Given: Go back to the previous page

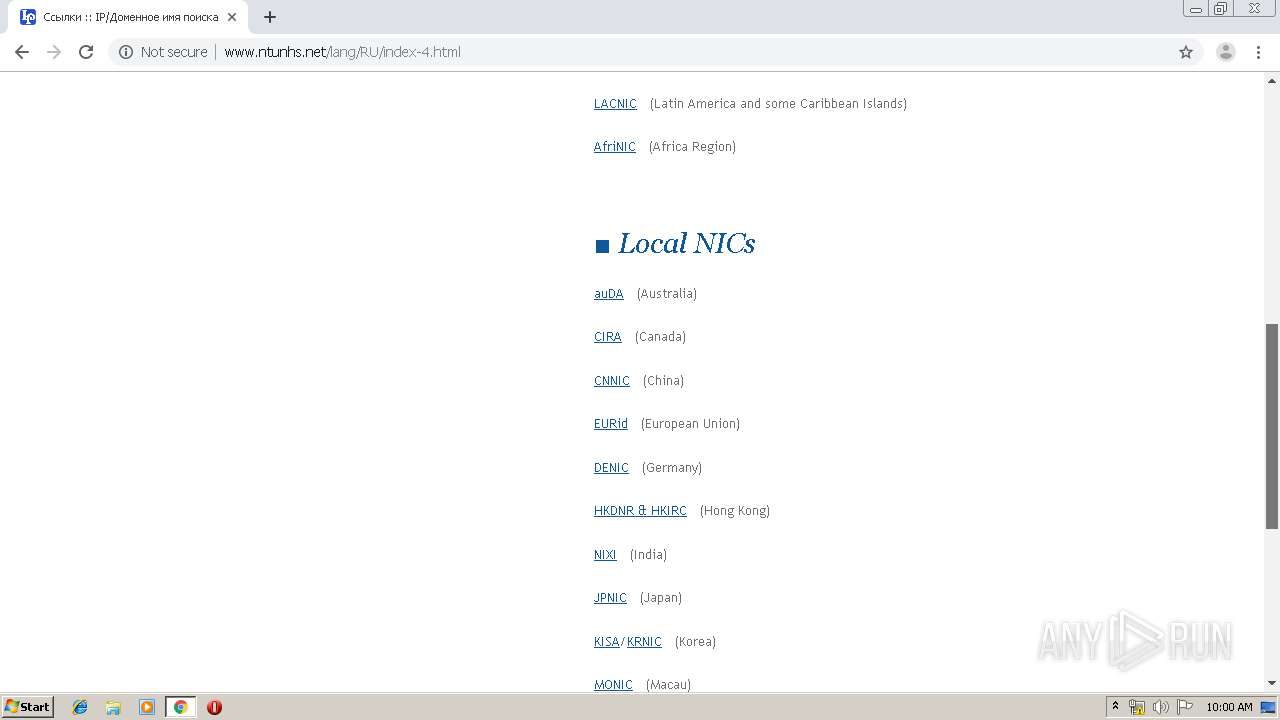Looking at the screenshot, I should (x=22, y=52).
